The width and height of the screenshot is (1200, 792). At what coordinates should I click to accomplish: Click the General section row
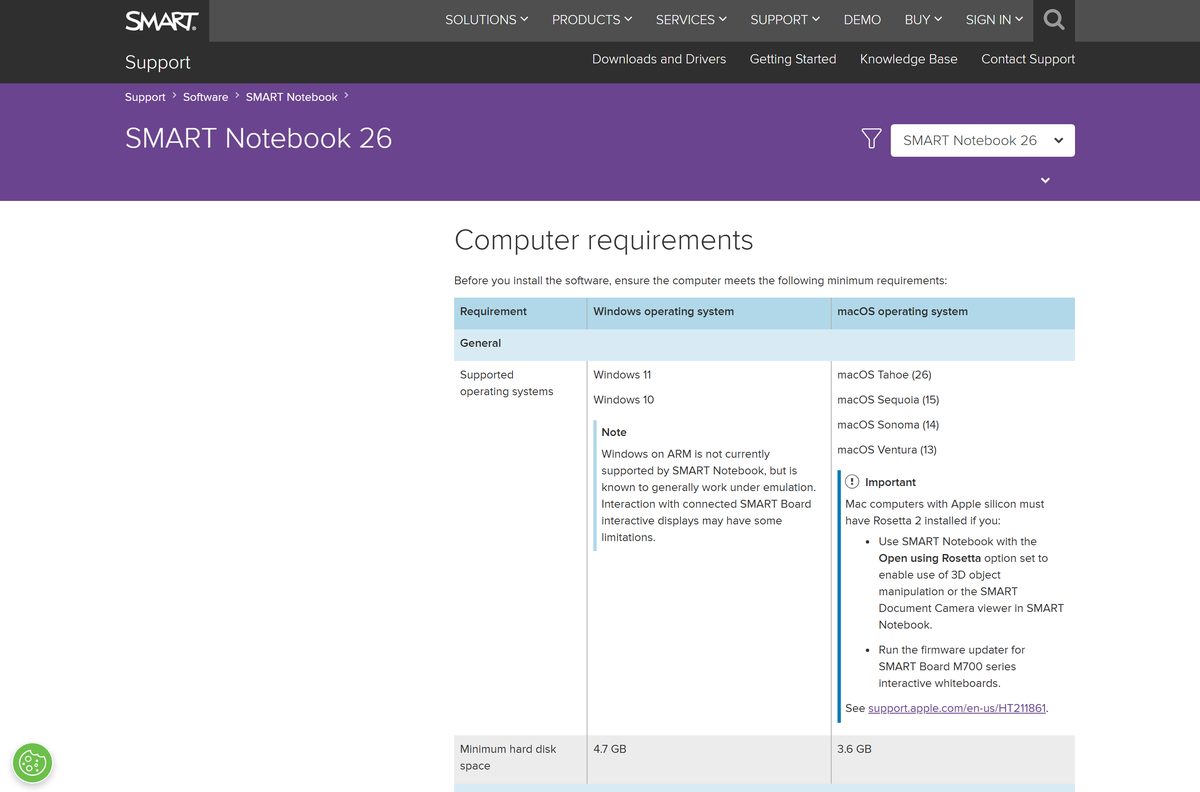(764, 344)
